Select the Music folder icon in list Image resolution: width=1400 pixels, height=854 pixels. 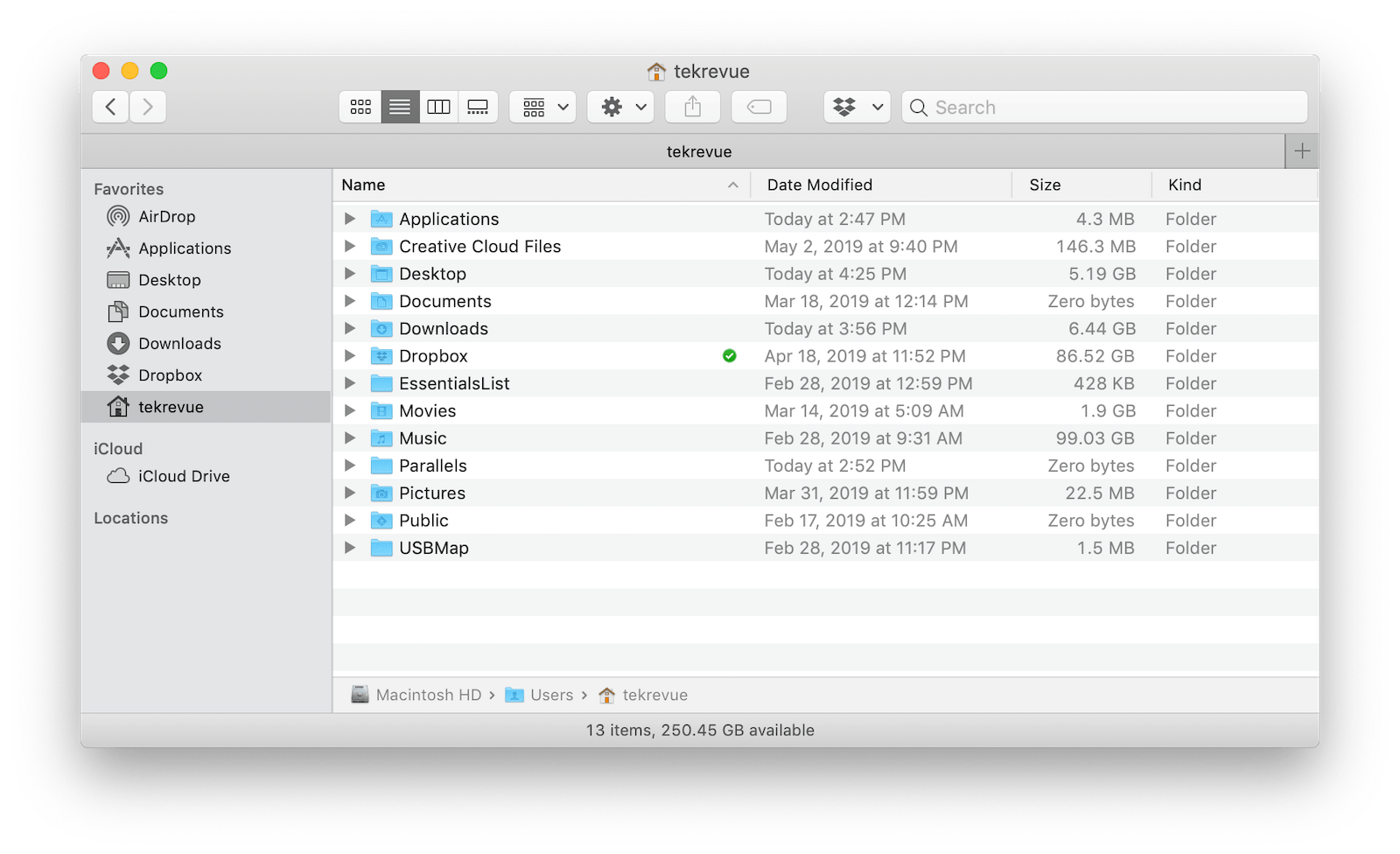click(x=381, y=438)
